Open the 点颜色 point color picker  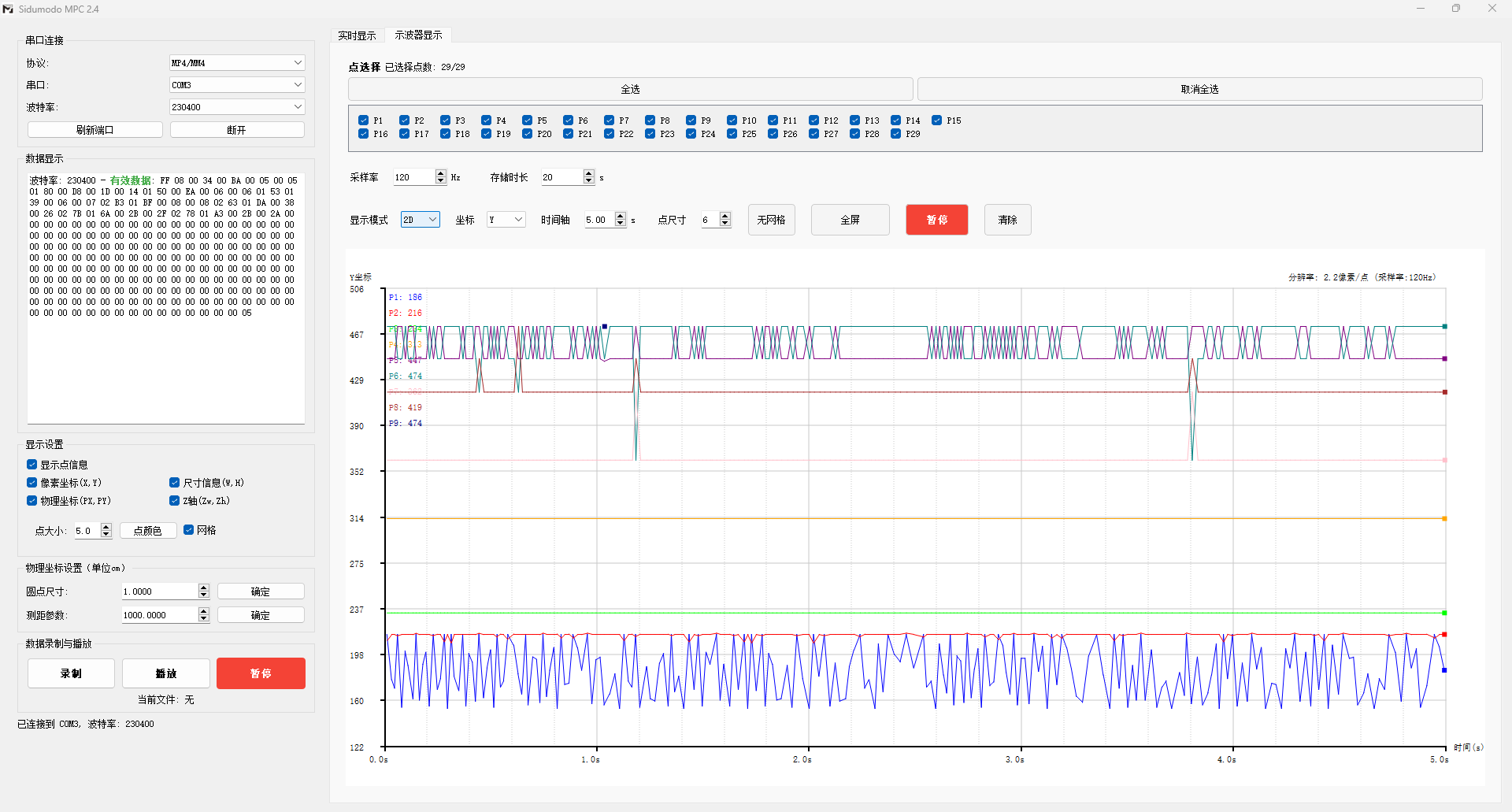(148, 531)
